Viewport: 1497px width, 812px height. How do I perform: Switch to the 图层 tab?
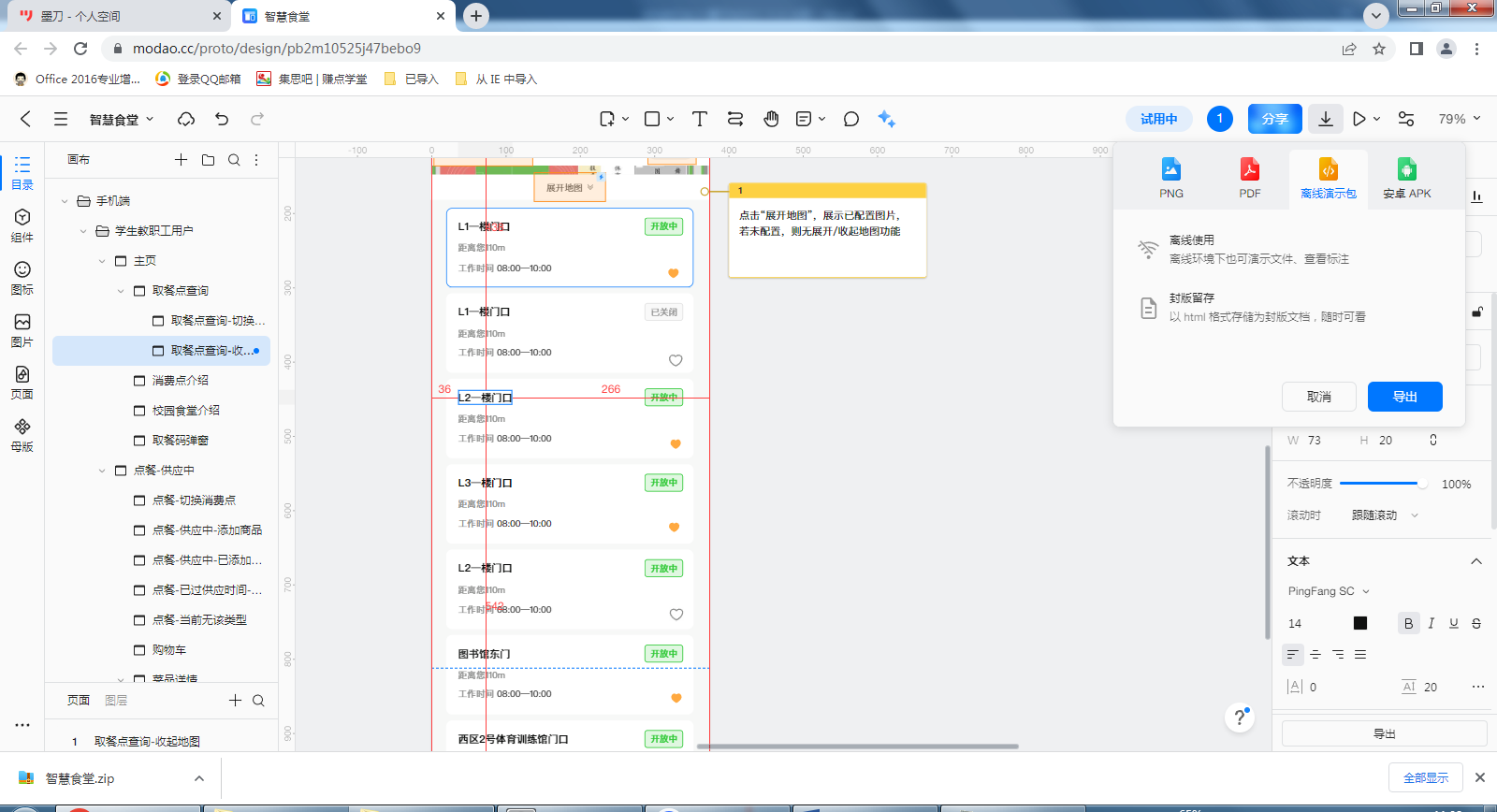pos(116,701)
